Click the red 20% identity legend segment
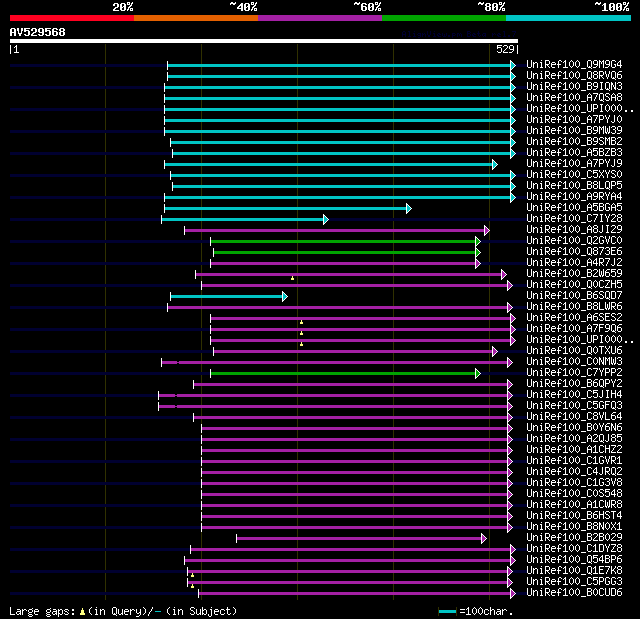This screenshot has width=640, height=619. click(72, 18)
